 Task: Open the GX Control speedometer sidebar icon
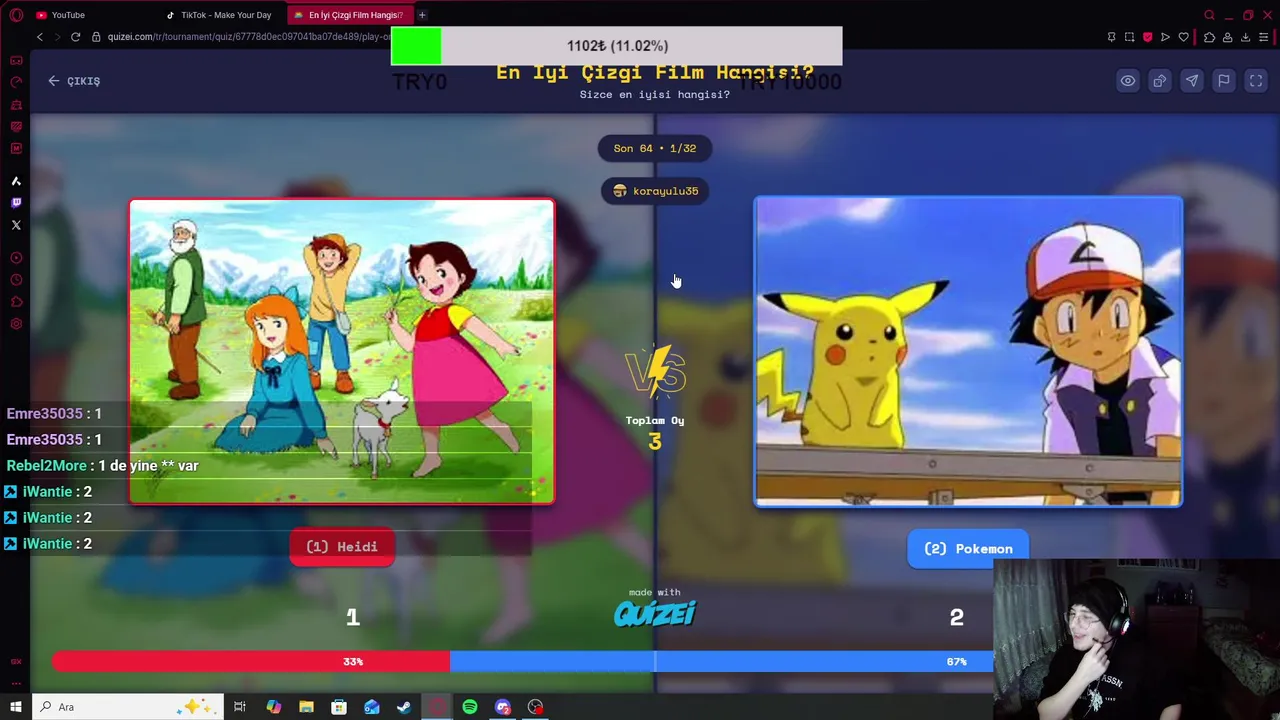point(16,82)
